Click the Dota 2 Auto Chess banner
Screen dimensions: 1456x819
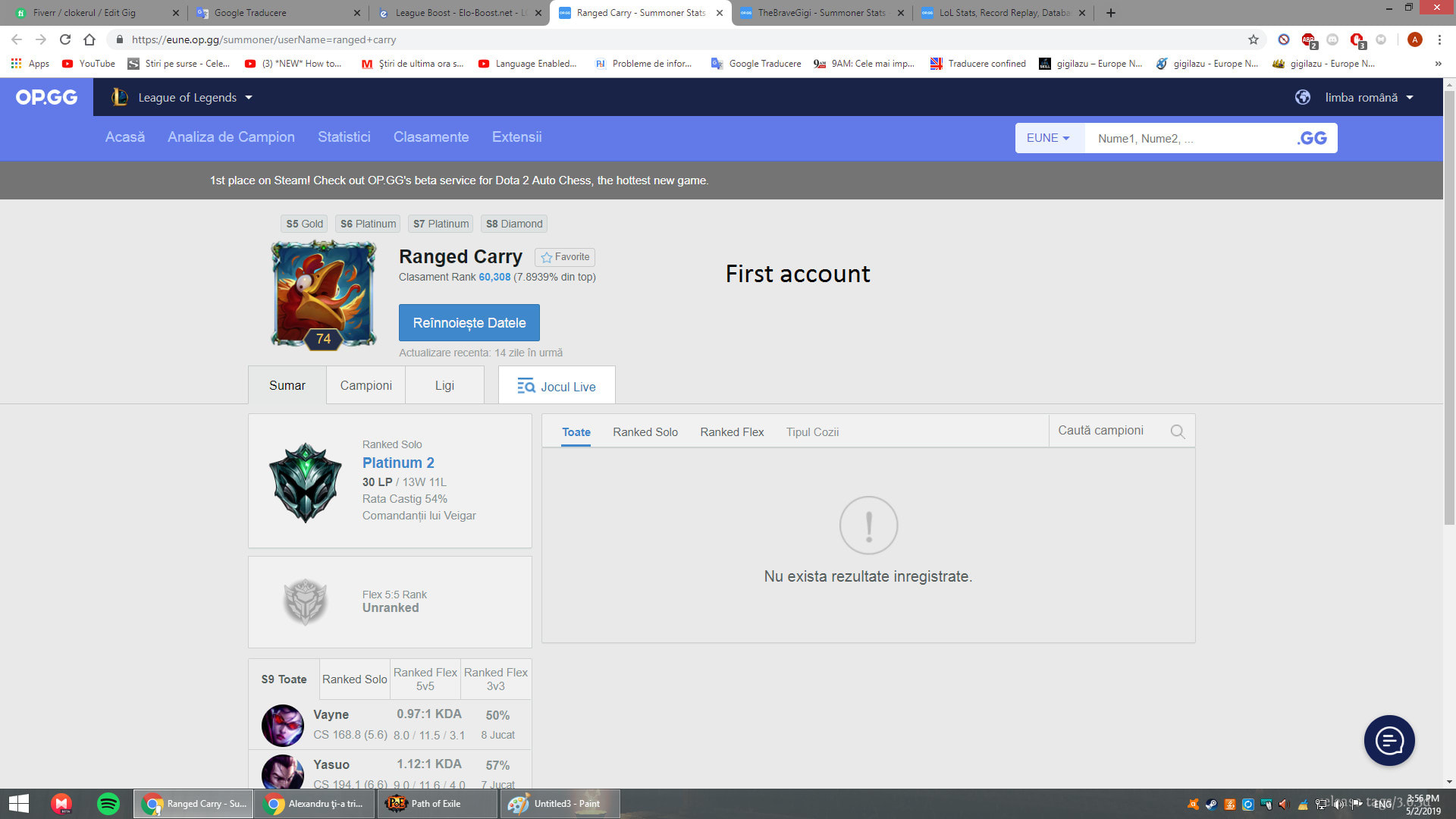[459, 180]
